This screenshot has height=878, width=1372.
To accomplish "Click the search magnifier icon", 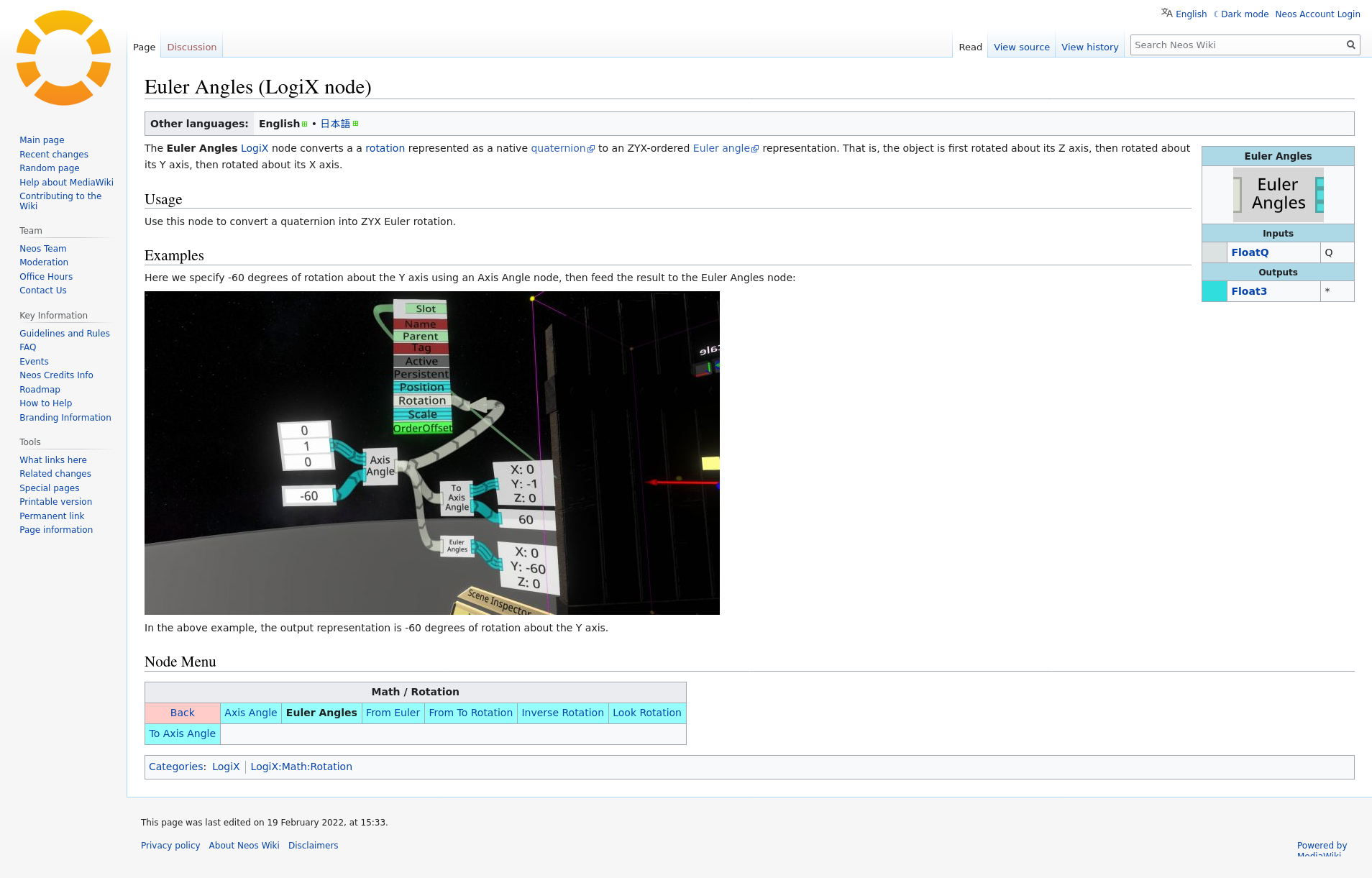I will [1350, 45].
